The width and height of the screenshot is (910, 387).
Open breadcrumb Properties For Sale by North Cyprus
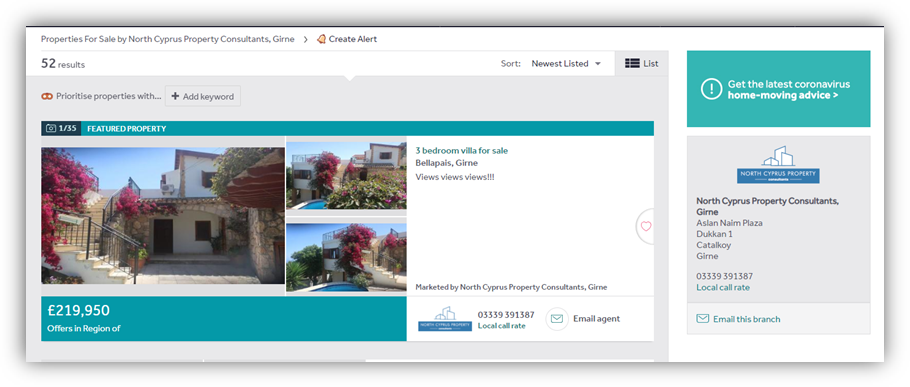point(167,39)
